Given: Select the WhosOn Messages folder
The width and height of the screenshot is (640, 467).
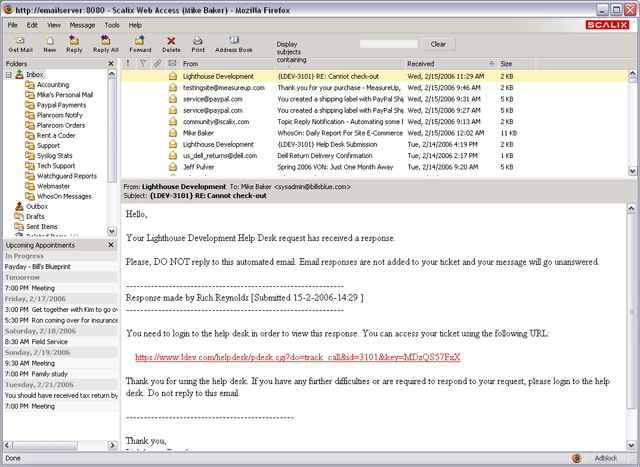Looking at the screenshot, I should [64, 196].
